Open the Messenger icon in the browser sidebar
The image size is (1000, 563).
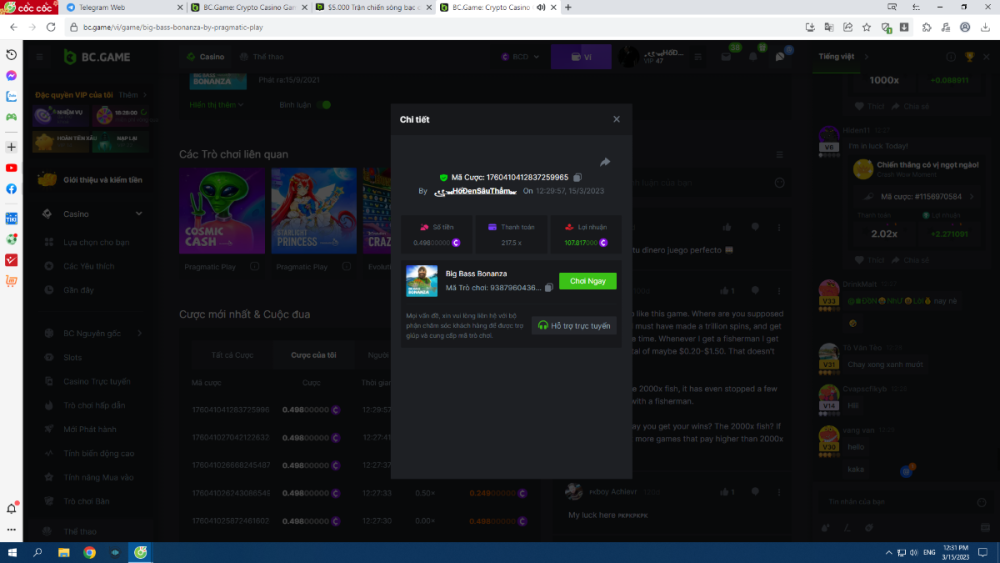[x=11, y=76]
